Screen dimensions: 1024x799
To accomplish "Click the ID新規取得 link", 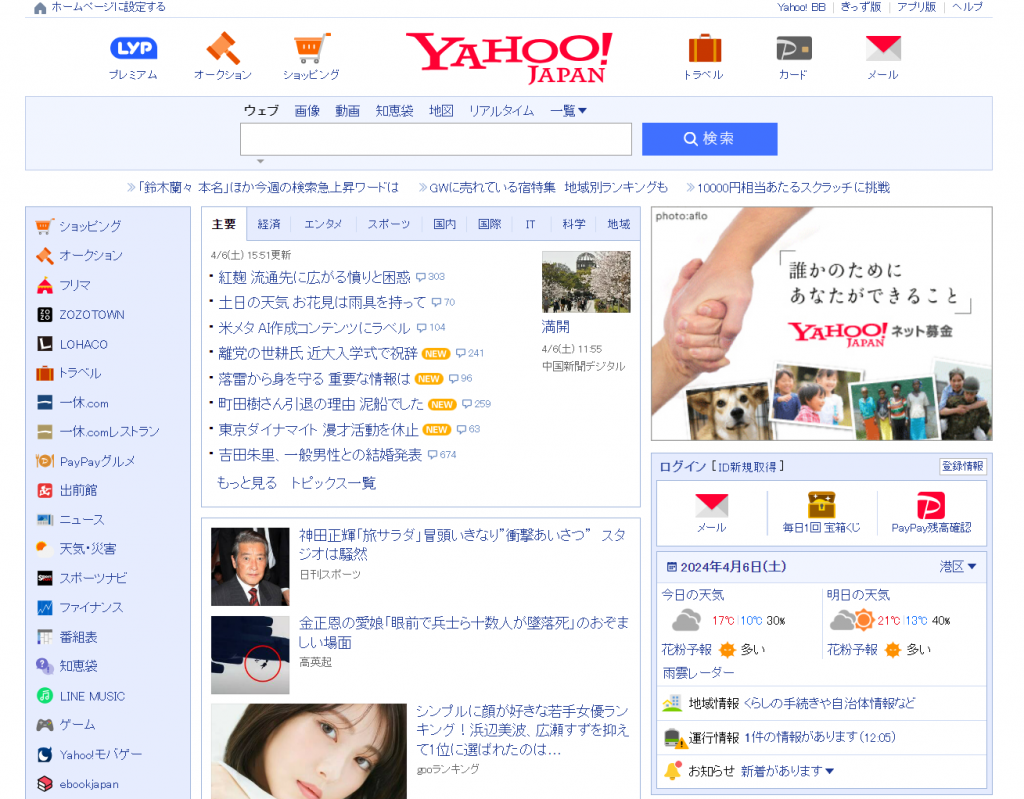I will point(747,467).
